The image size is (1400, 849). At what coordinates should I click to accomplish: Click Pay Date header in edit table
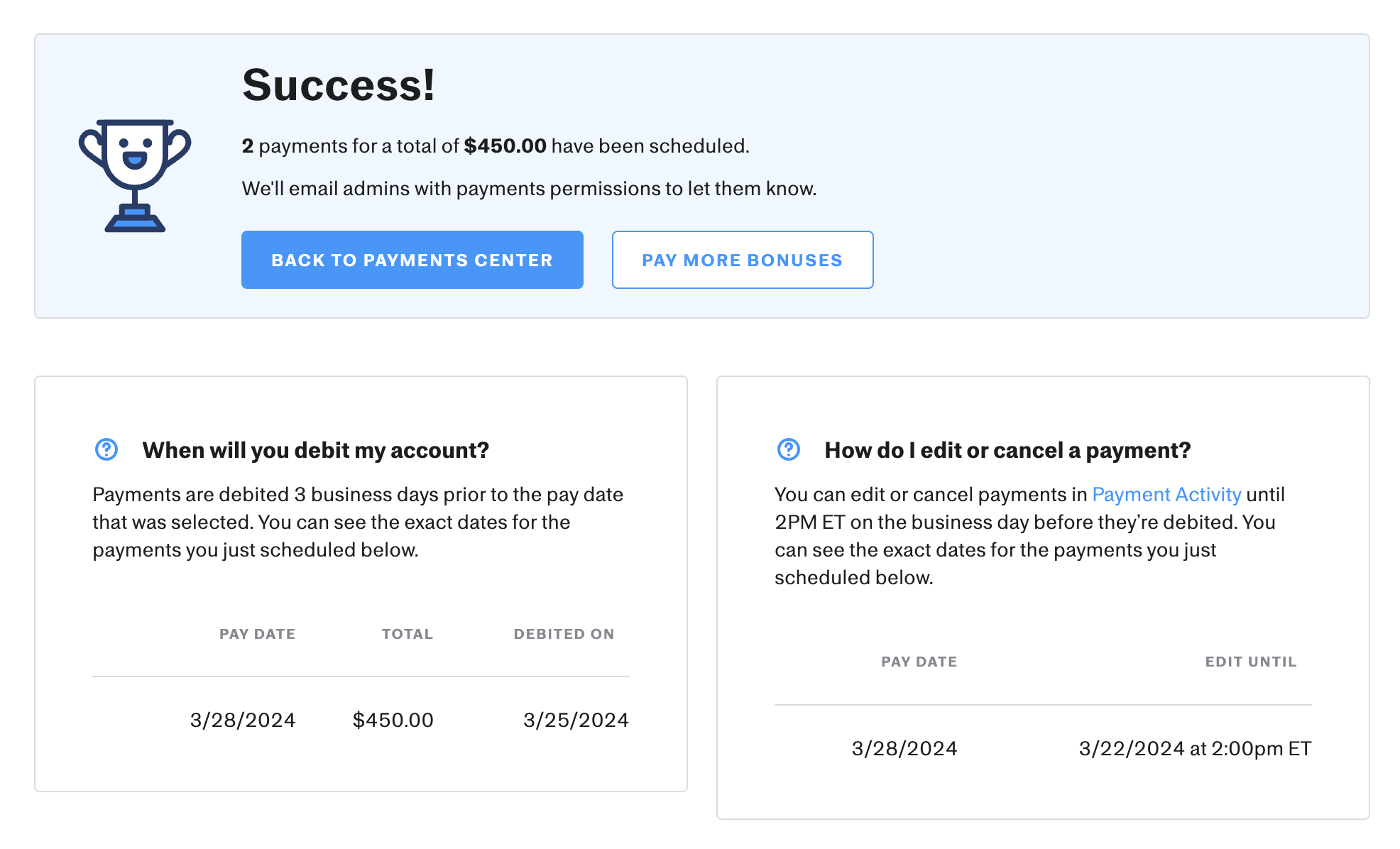pos(919,662)
